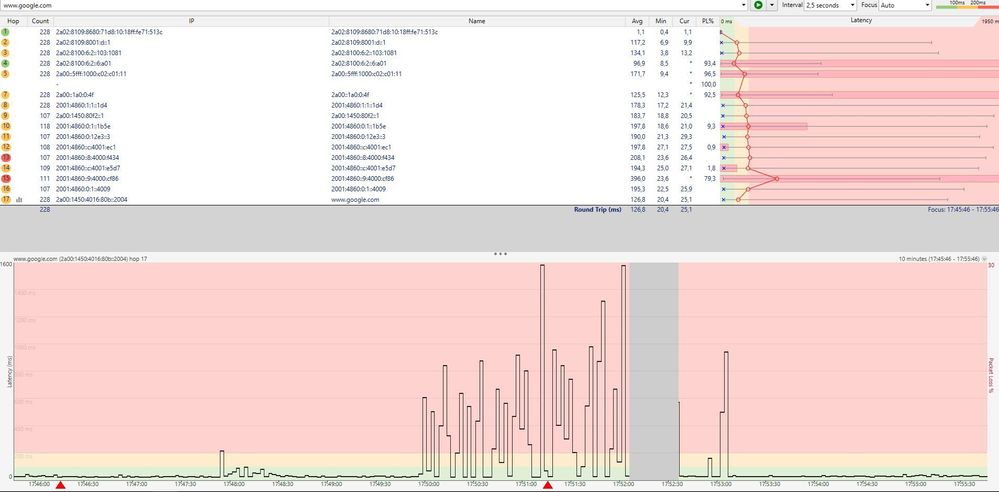Adjust the 100ms/200ms latency color scale
Image resolution: width=999 pixels, height=492 pixels.
tap(967, 5)
